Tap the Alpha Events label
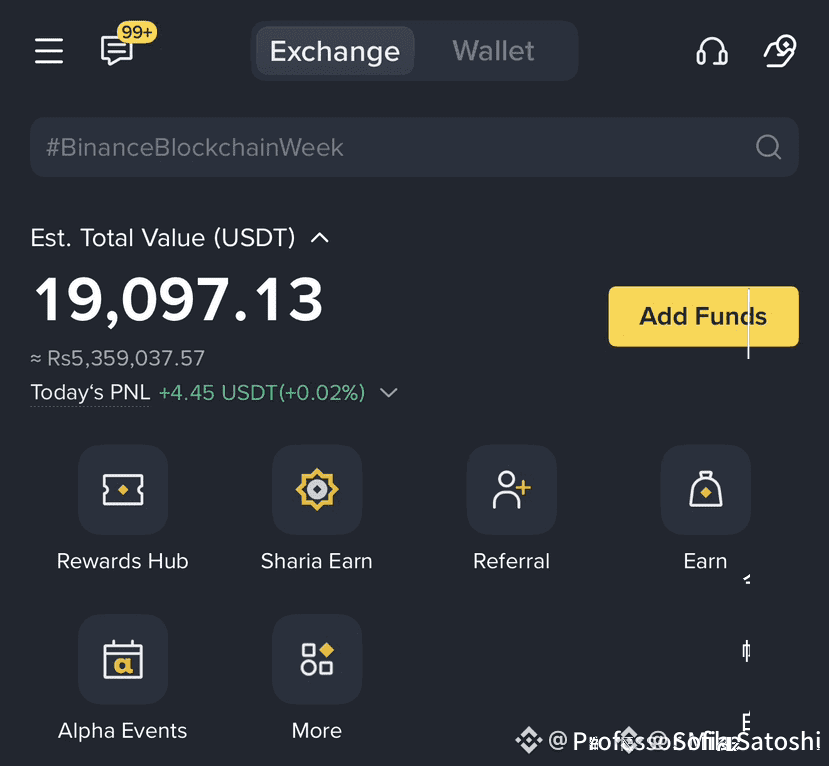 click(x=122, y=731)
